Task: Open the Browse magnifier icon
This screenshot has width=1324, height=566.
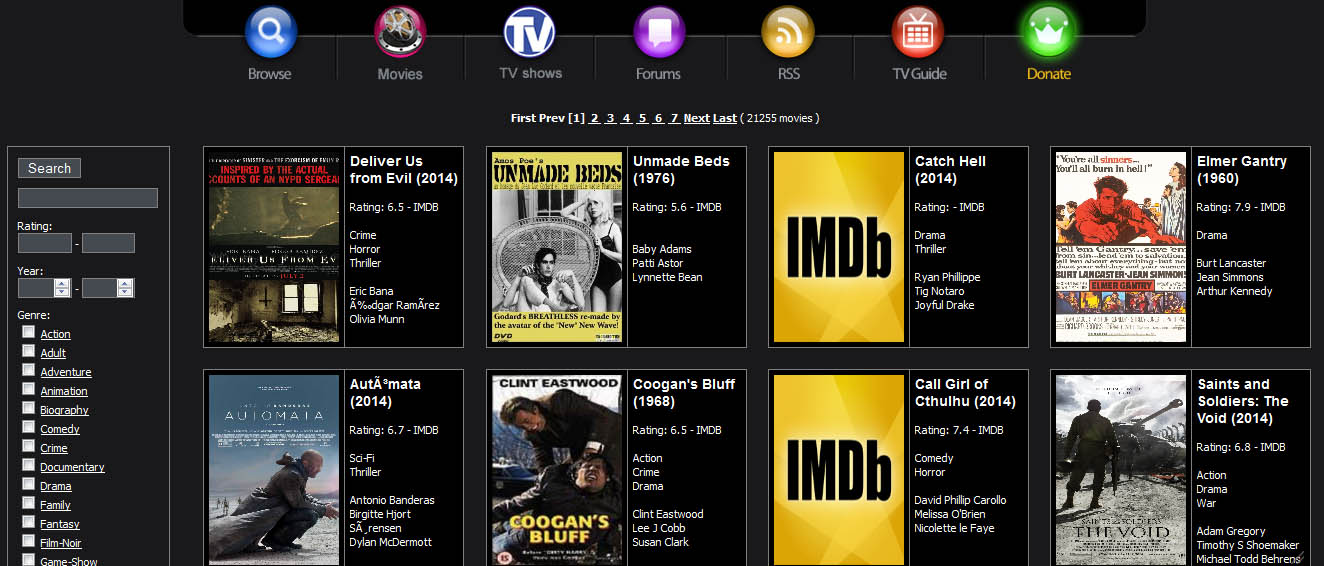Action: (270, 32)
